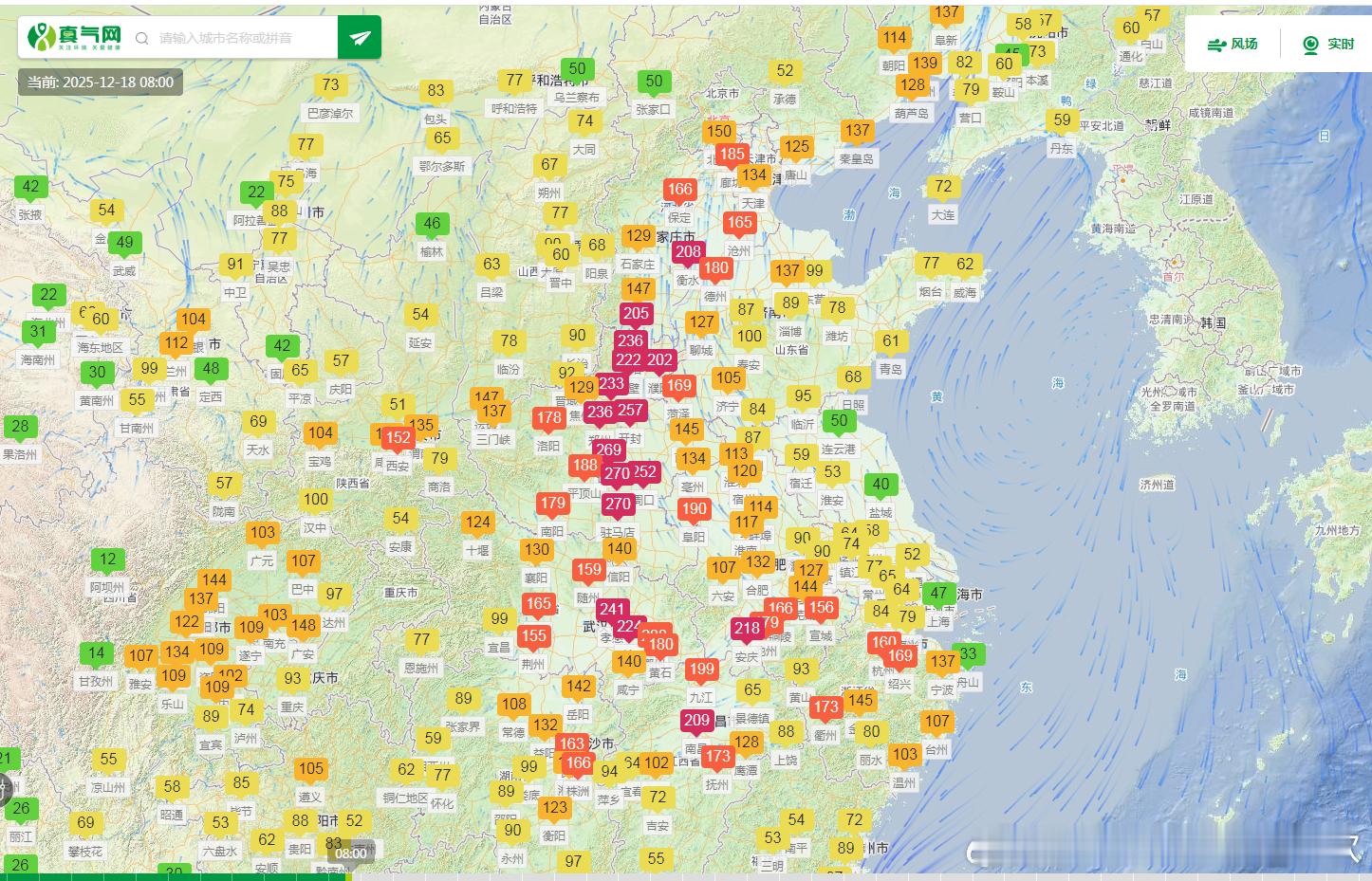Open the 123 AQI marker above 衡阳
Screen dimensions: 1372x881
click(554, 809)
